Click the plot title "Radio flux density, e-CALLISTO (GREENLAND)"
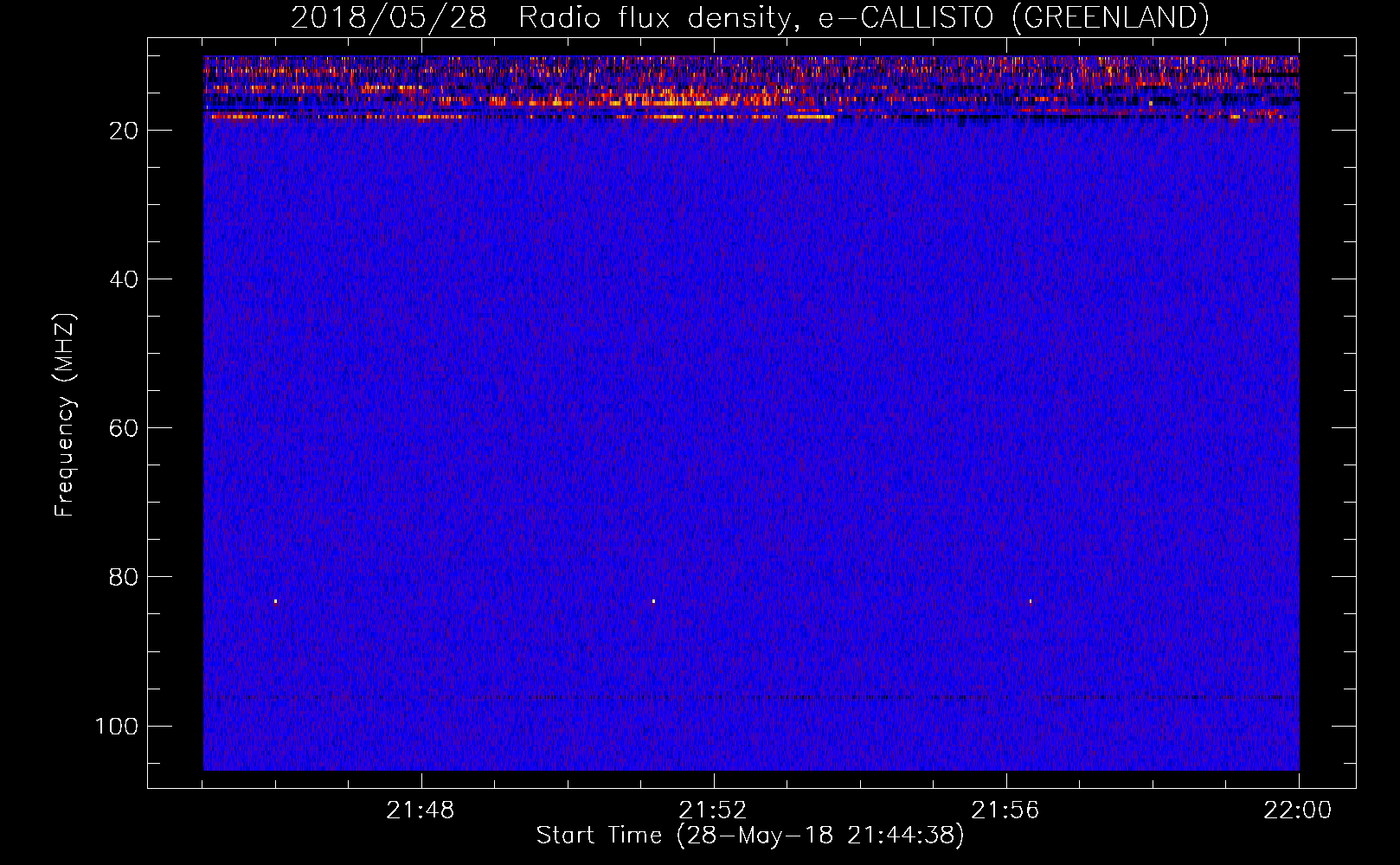 864,18
